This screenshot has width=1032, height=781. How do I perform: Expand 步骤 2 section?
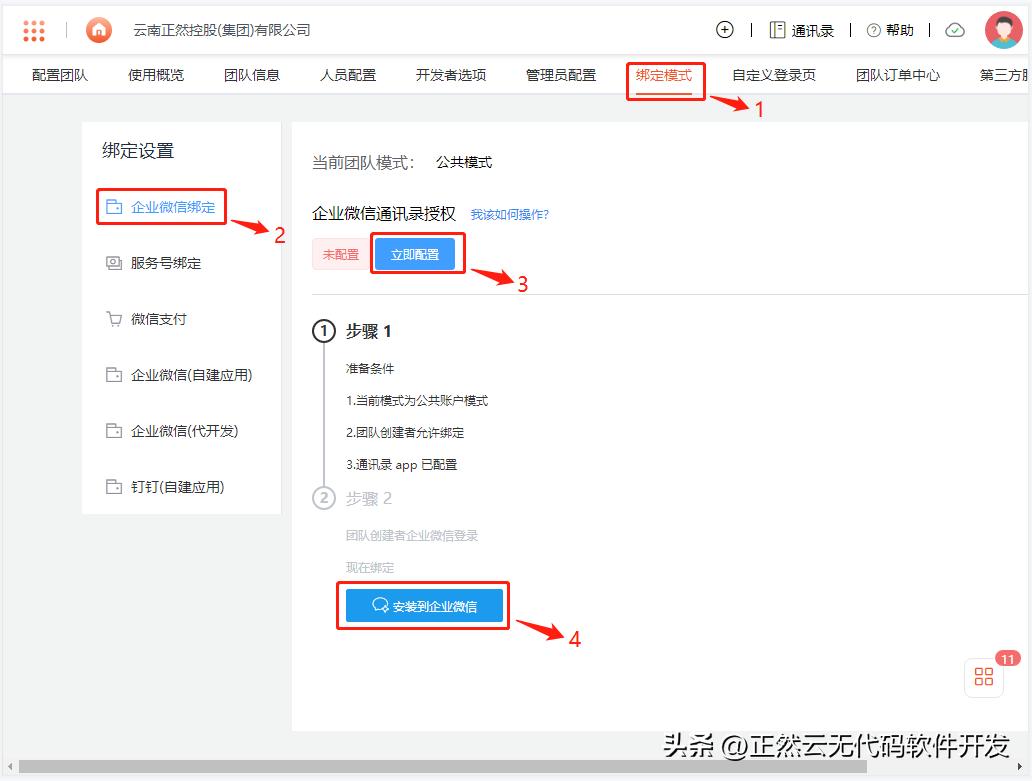(x=370, y=498)
